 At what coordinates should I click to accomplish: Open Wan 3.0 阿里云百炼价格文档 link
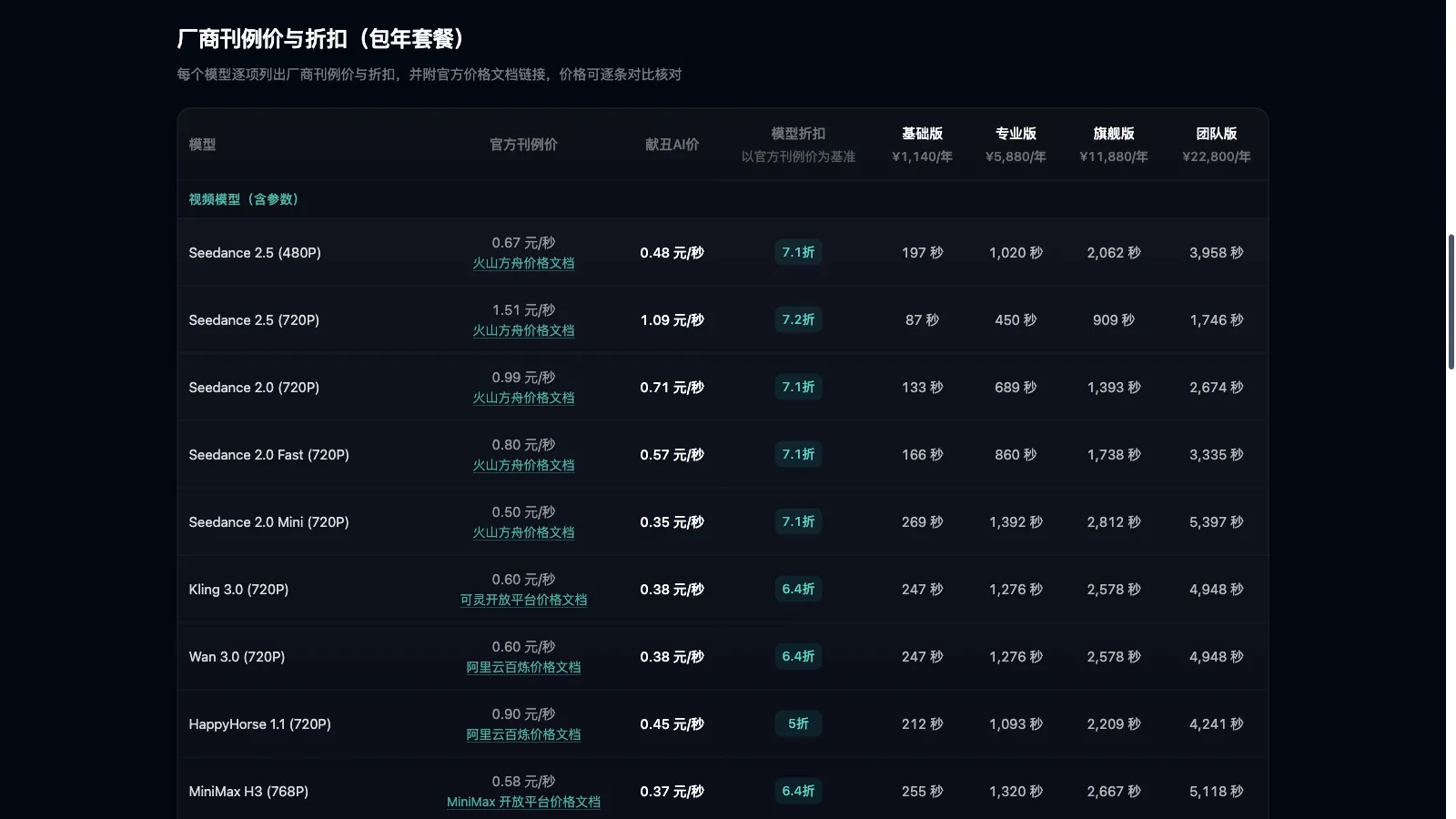523,667
